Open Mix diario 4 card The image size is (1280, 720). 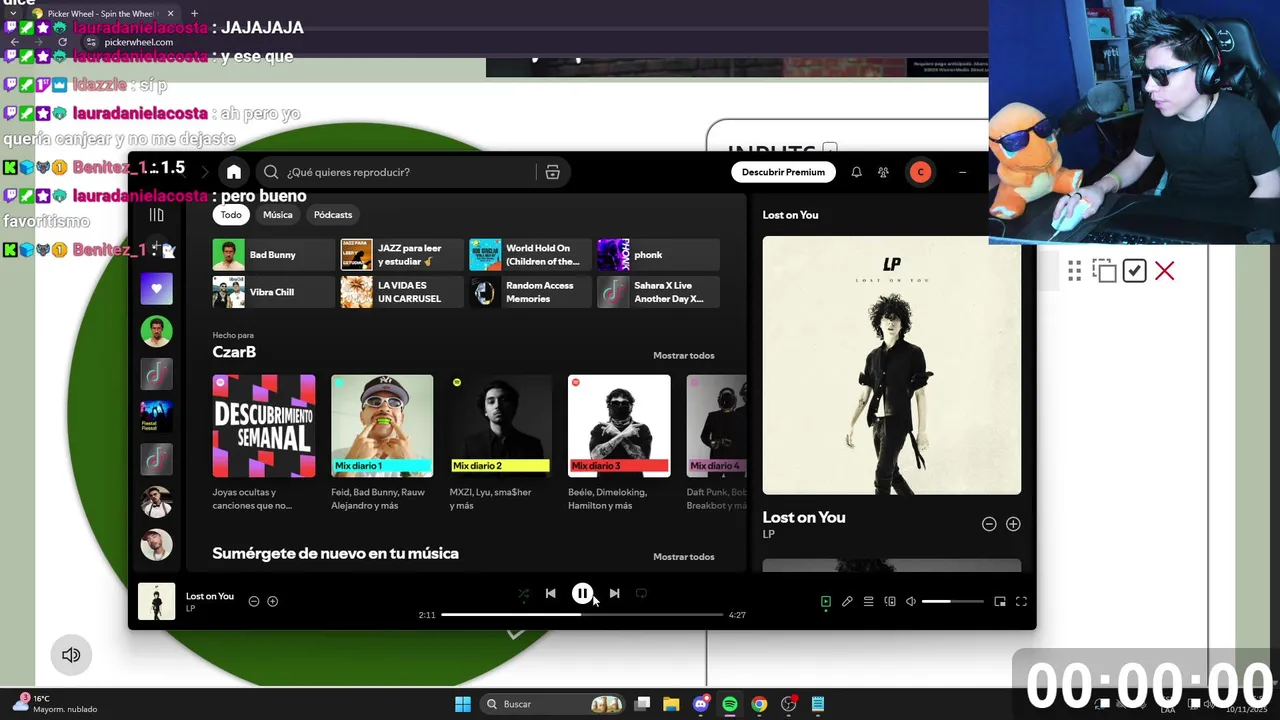[x=716, y=443]
